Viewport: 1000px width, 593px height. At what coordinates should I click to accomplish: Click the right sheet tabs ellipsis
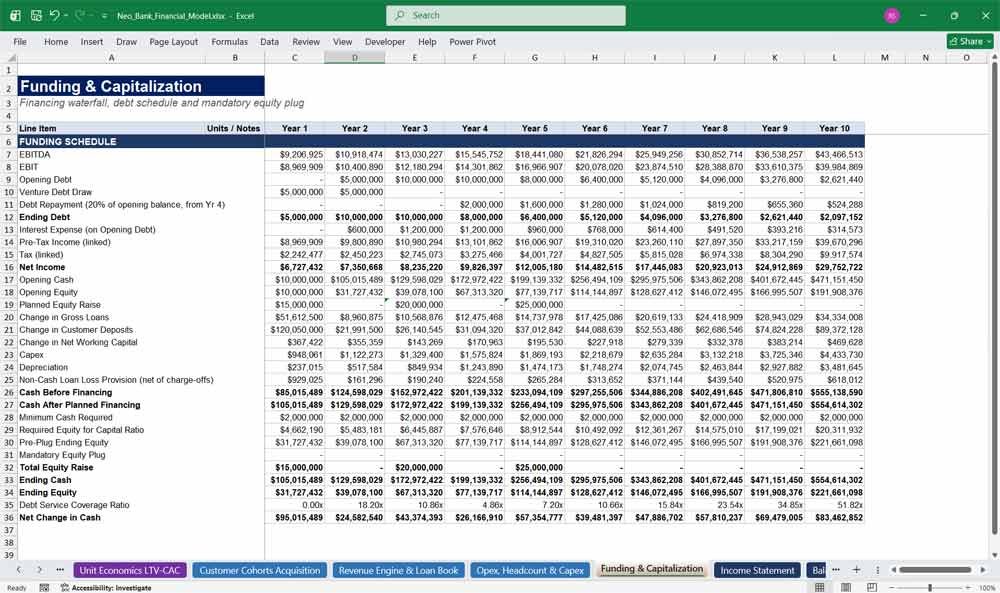point(835,570)
